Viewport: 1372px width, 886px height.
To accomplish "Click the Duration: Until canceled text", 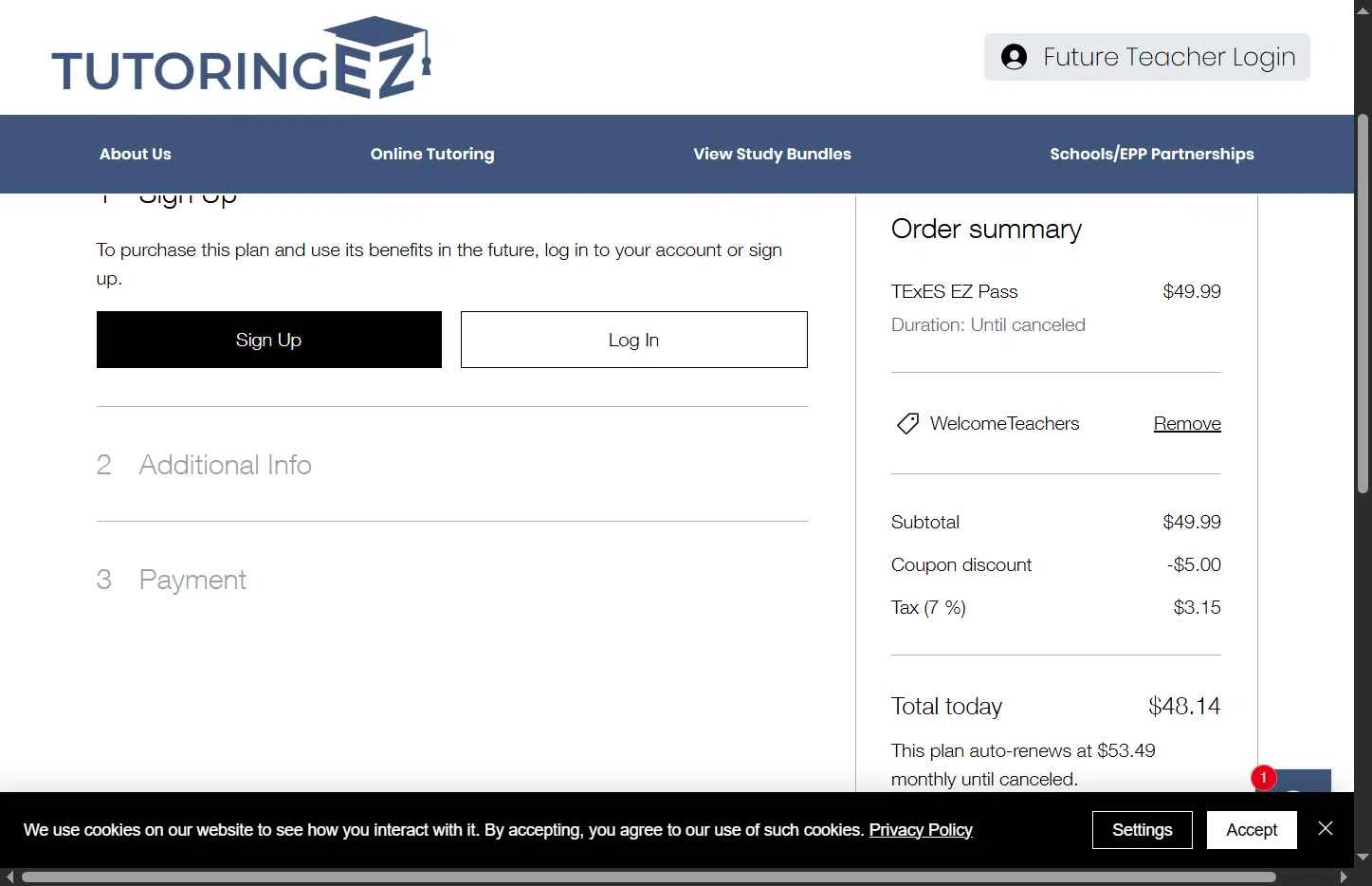I will click(988, 324).
